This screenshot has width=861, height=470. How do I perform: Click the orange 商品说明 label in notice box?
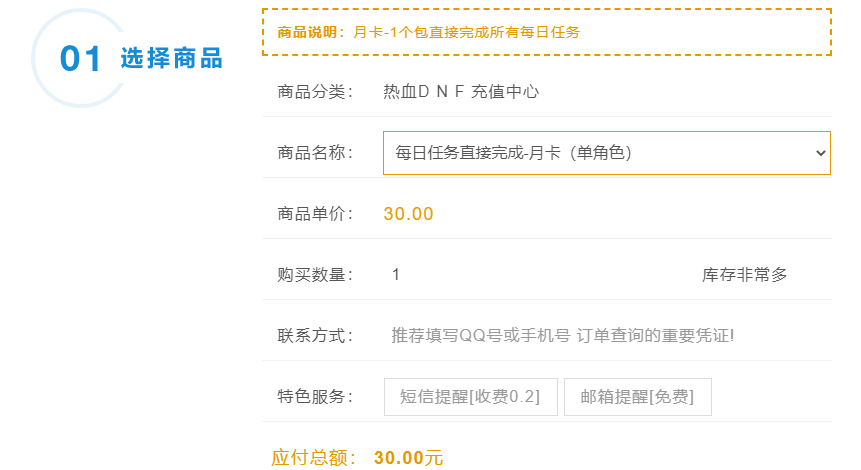coord(311,32)
